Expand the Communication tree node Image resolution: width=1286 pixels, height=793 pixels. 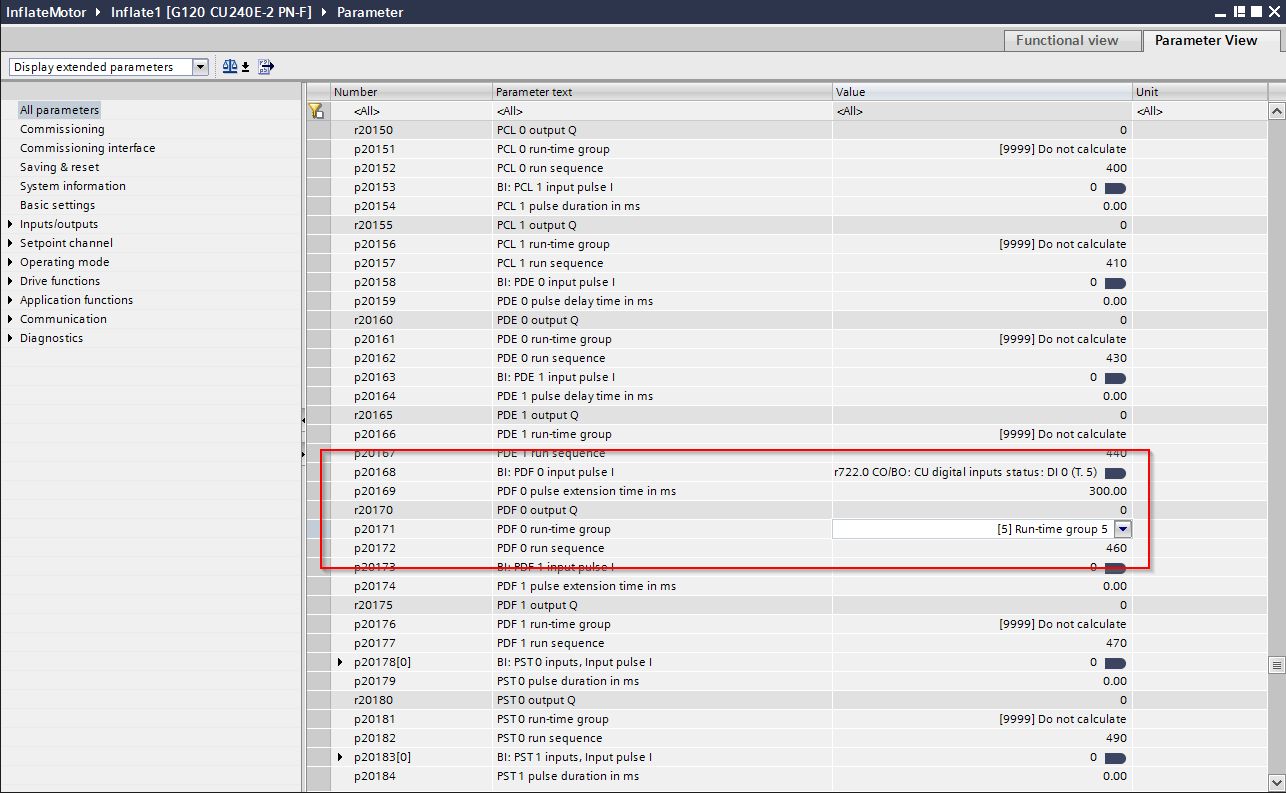pos(10,319)
